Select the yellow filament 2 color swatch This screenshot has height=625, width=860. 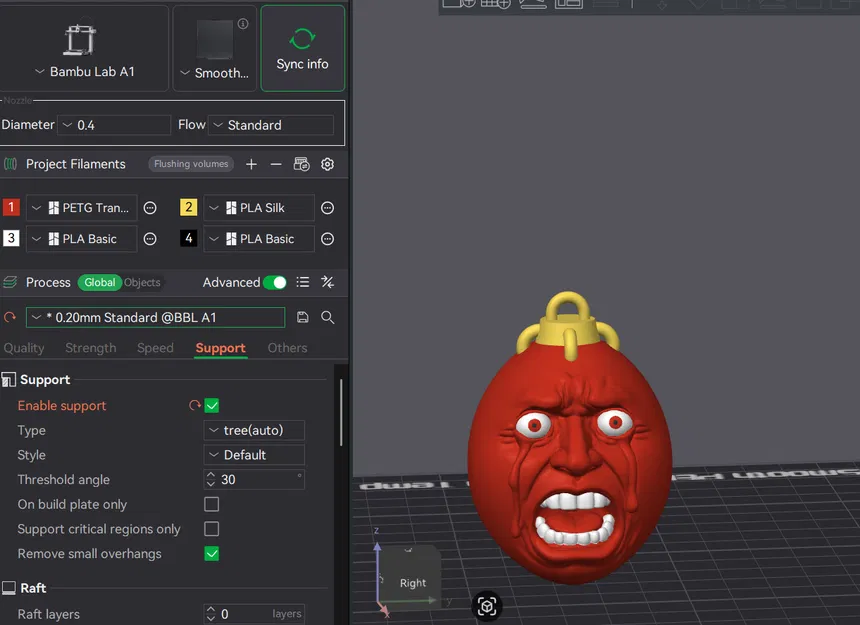(189, 207)
